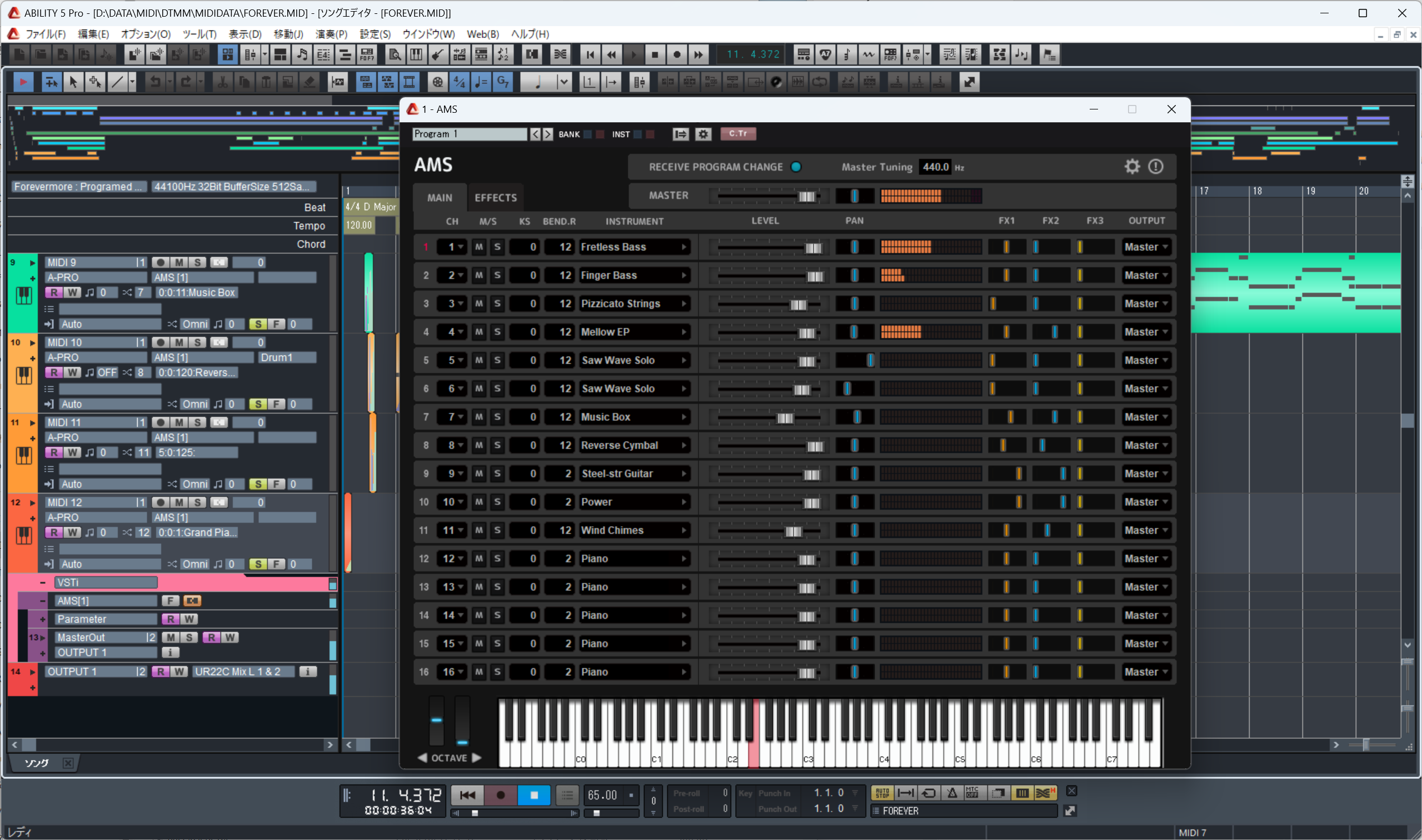Click the AMS MASTER level slider
The image size is (1422, 840).
click(x=770, y=197)
